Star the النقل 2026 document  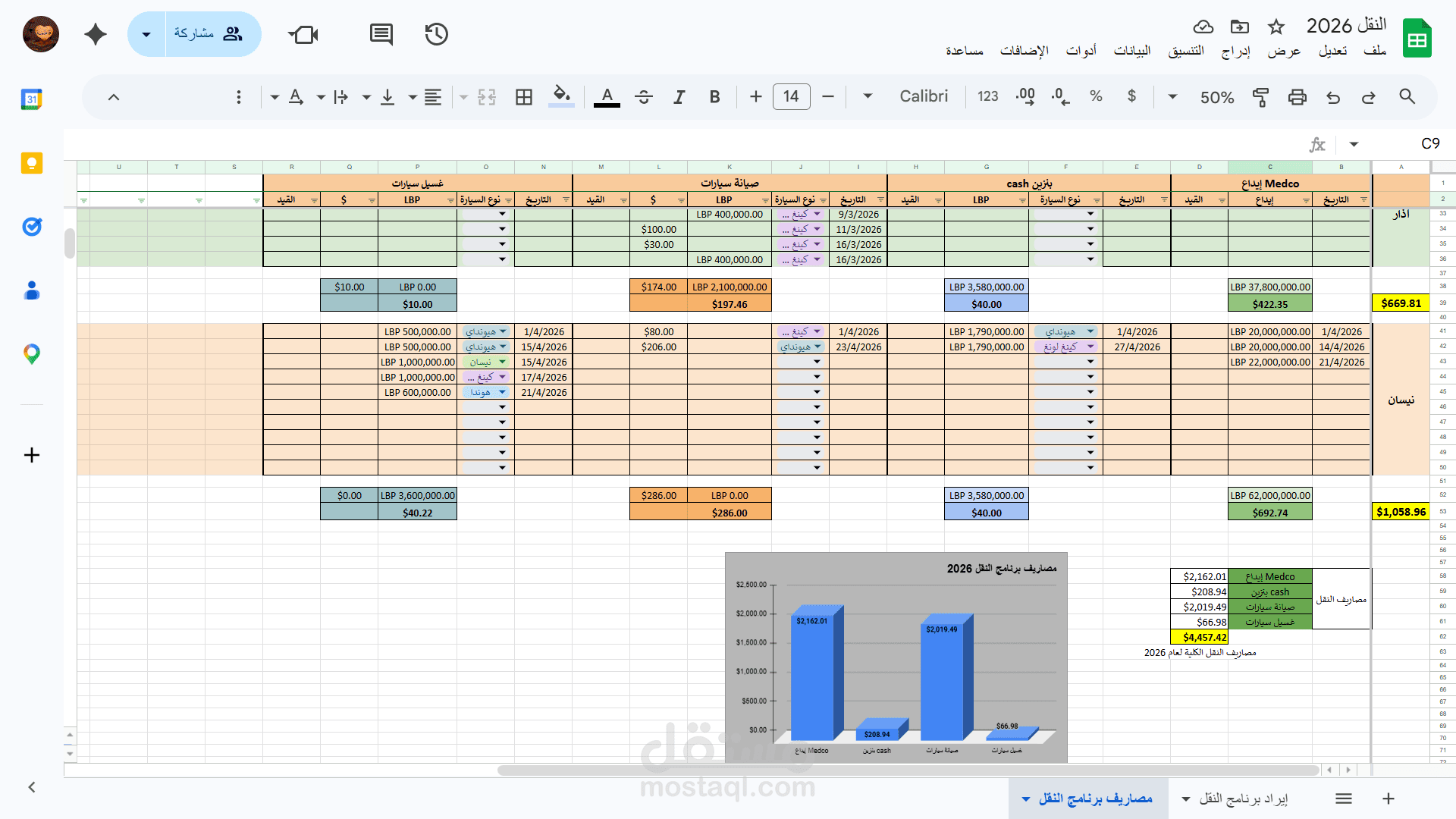point(1276,27)
